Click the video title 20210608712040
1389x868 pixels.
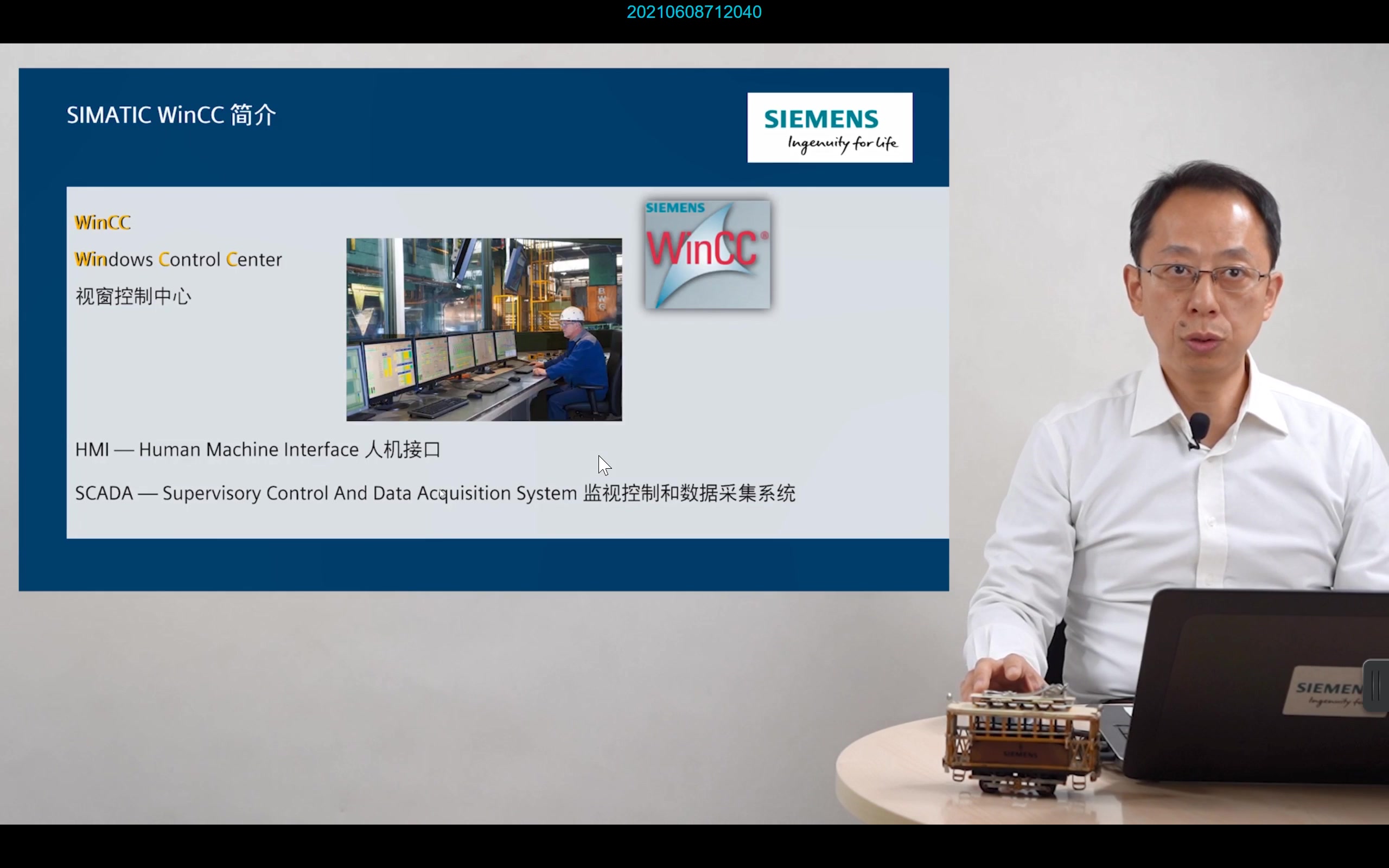tap(693, 12)
